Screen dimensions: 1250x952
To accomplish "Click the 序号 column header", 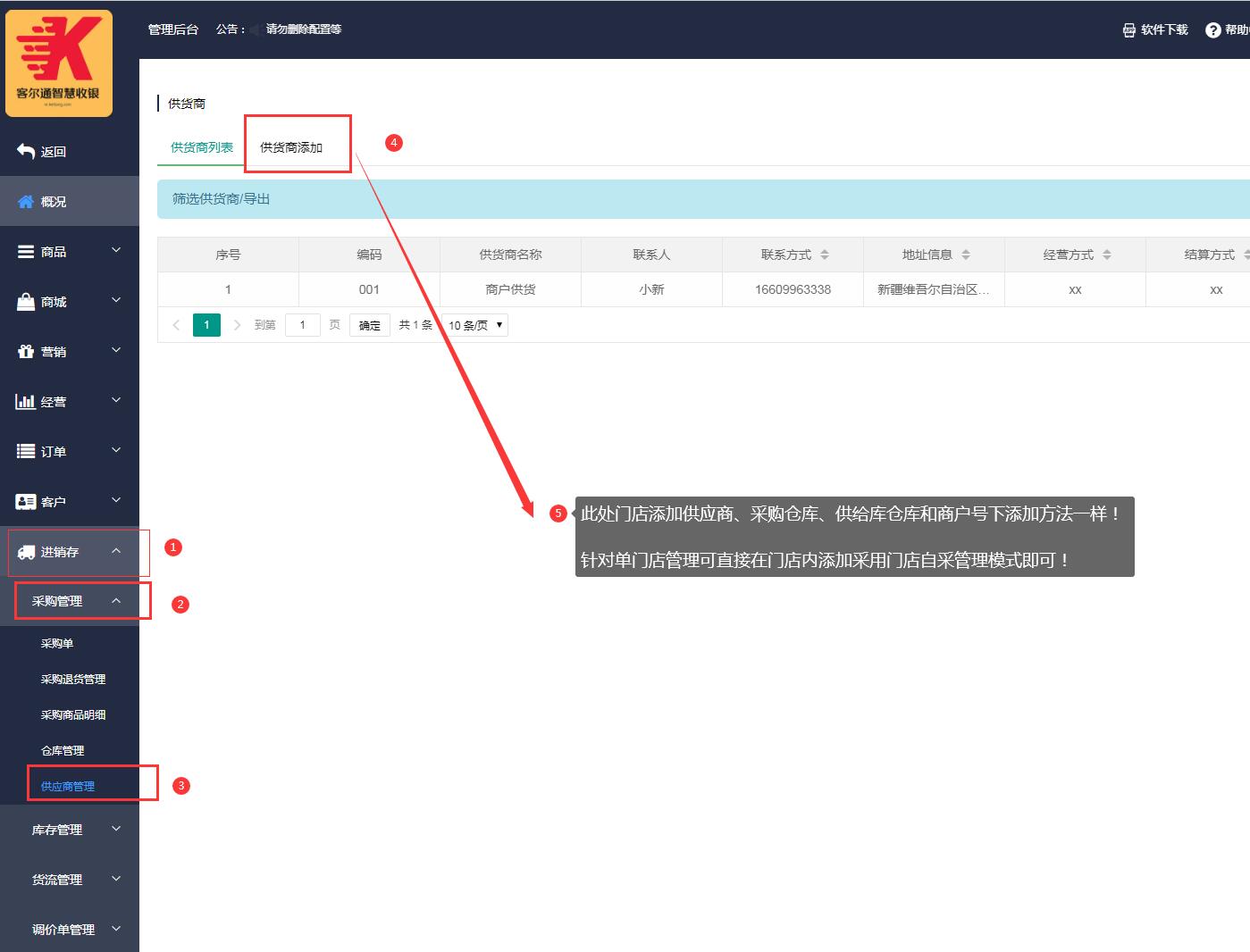I will click(x=228, y=255).
